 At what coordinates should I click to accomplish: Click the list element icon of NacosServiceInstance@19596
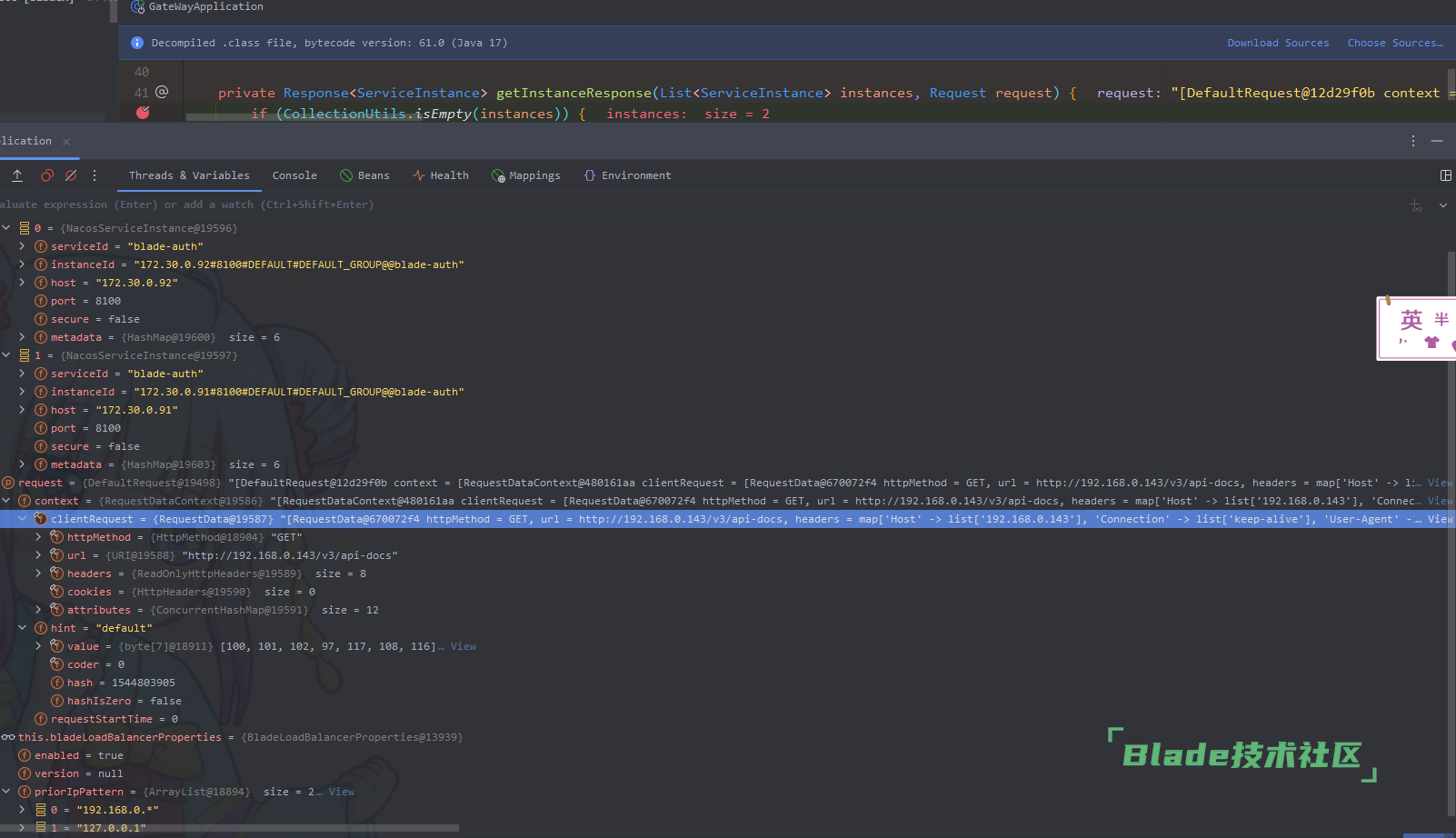(25, 228)
